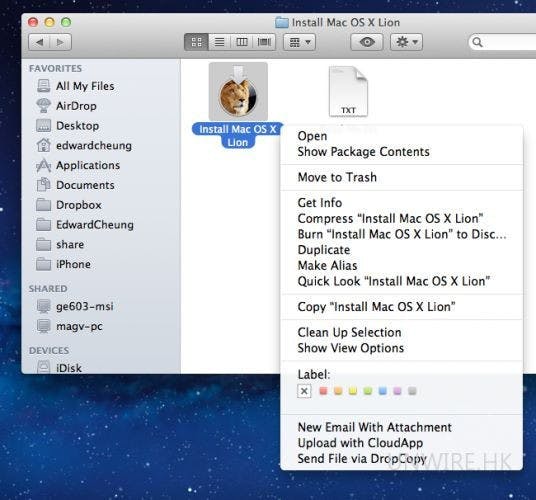This screenshot has width=536, height=500.
Task: Open Dropbox folder in sidebar
Action: pyautogui.click(x=69, y=205)
